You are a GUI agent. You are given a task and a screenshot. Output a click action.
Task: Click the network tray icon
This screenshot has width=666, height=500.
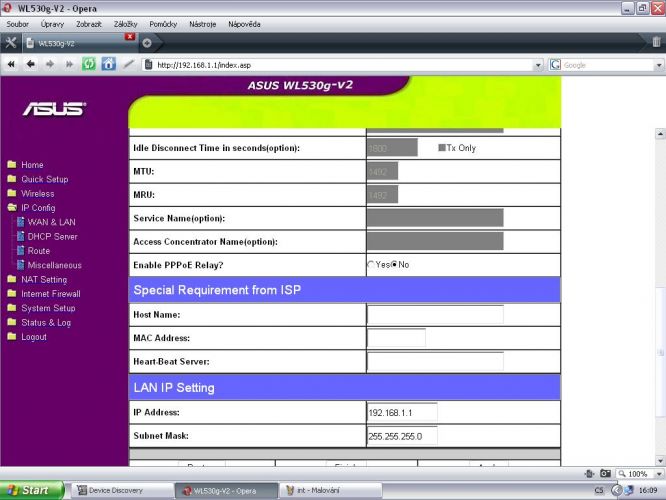[629, 490]
